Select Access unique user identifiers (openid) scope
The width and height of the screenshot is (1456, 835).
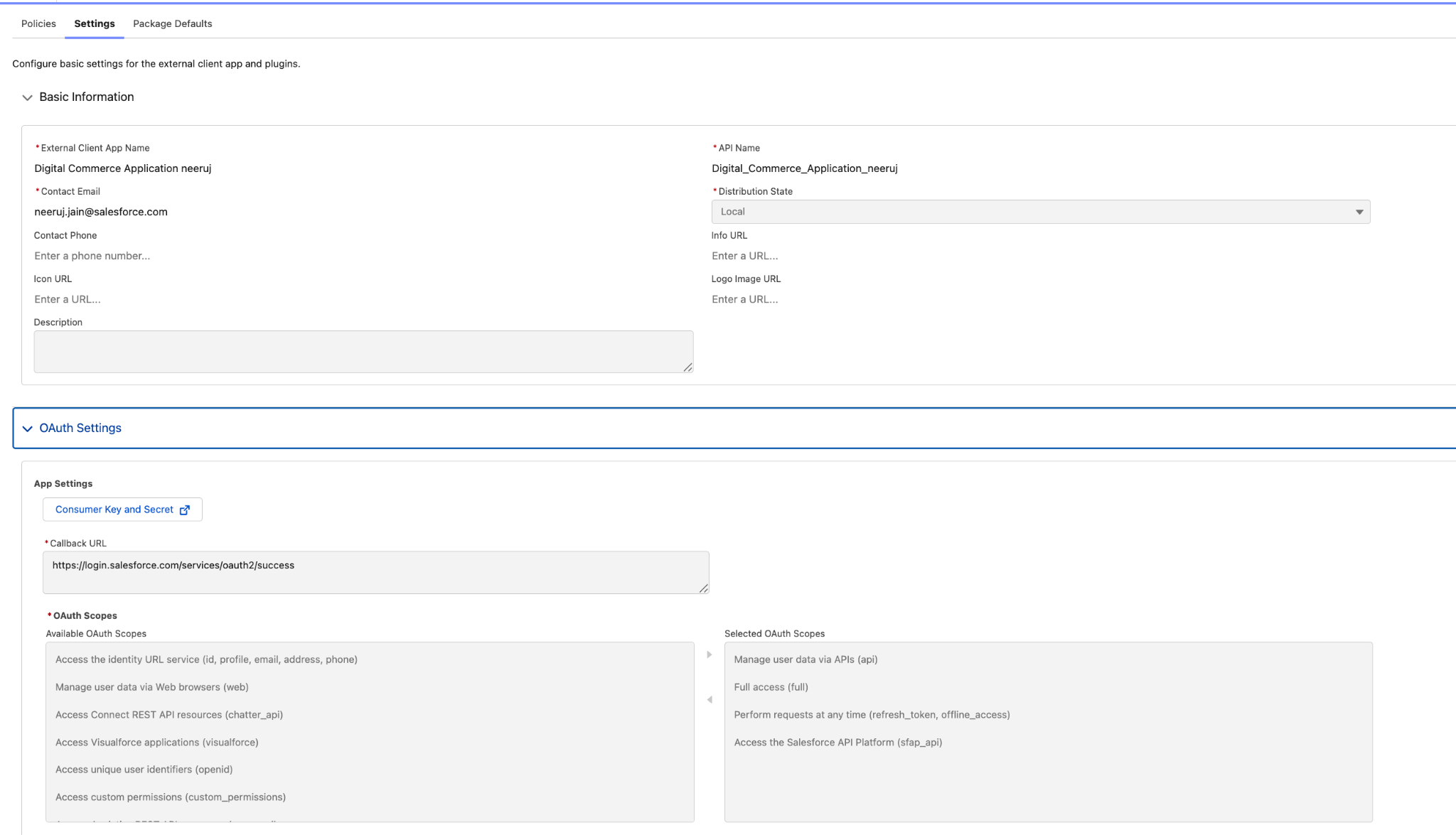click(x=370, y=770)
